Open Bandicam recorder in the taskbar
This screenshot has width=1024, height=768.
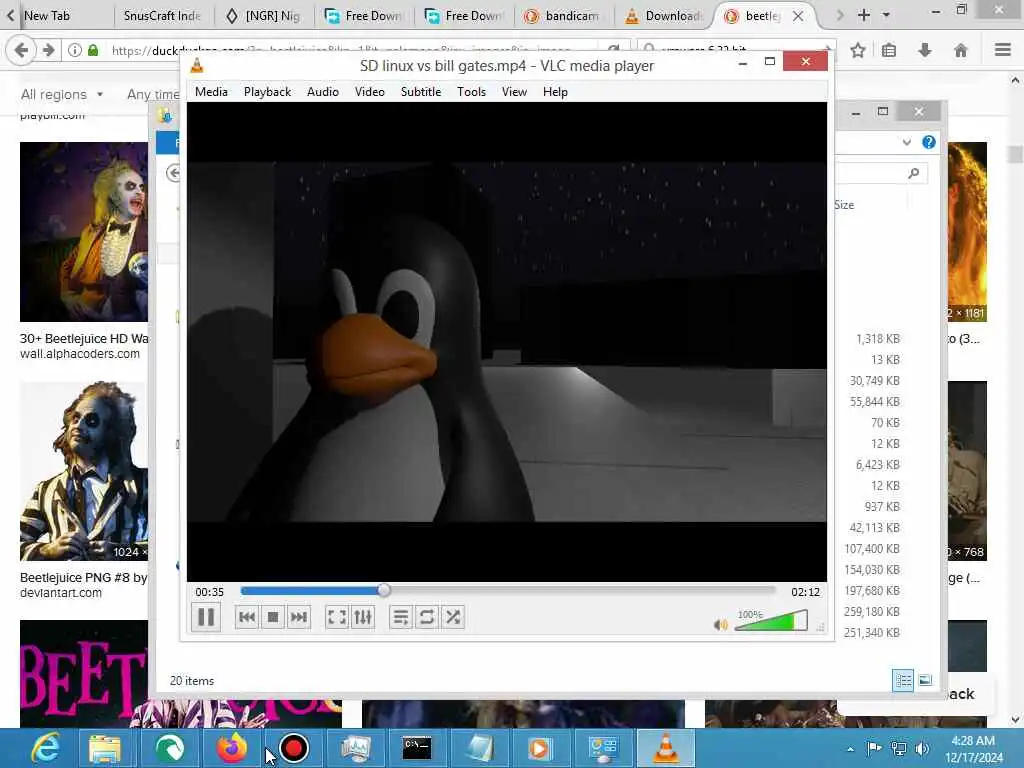coord(293,748)
